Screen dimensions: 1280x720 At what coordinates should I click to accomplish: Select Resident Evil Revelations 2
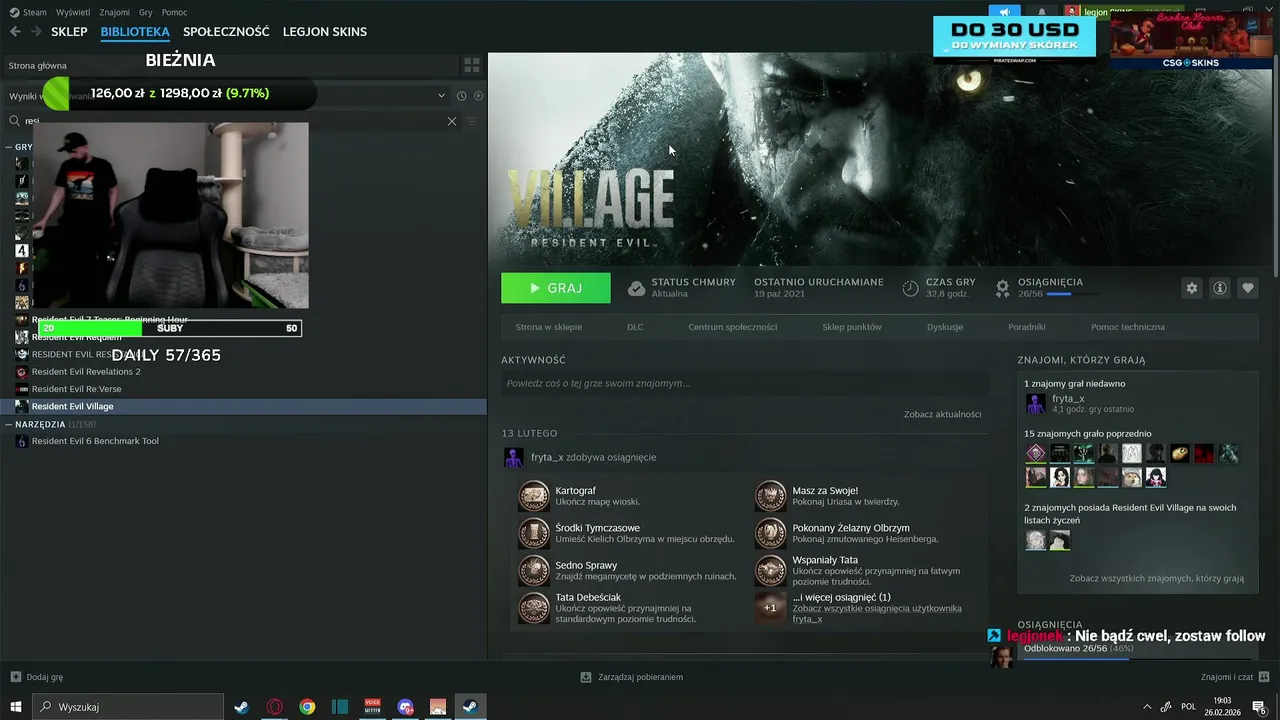pyautogui.click(x=86, y=372)
